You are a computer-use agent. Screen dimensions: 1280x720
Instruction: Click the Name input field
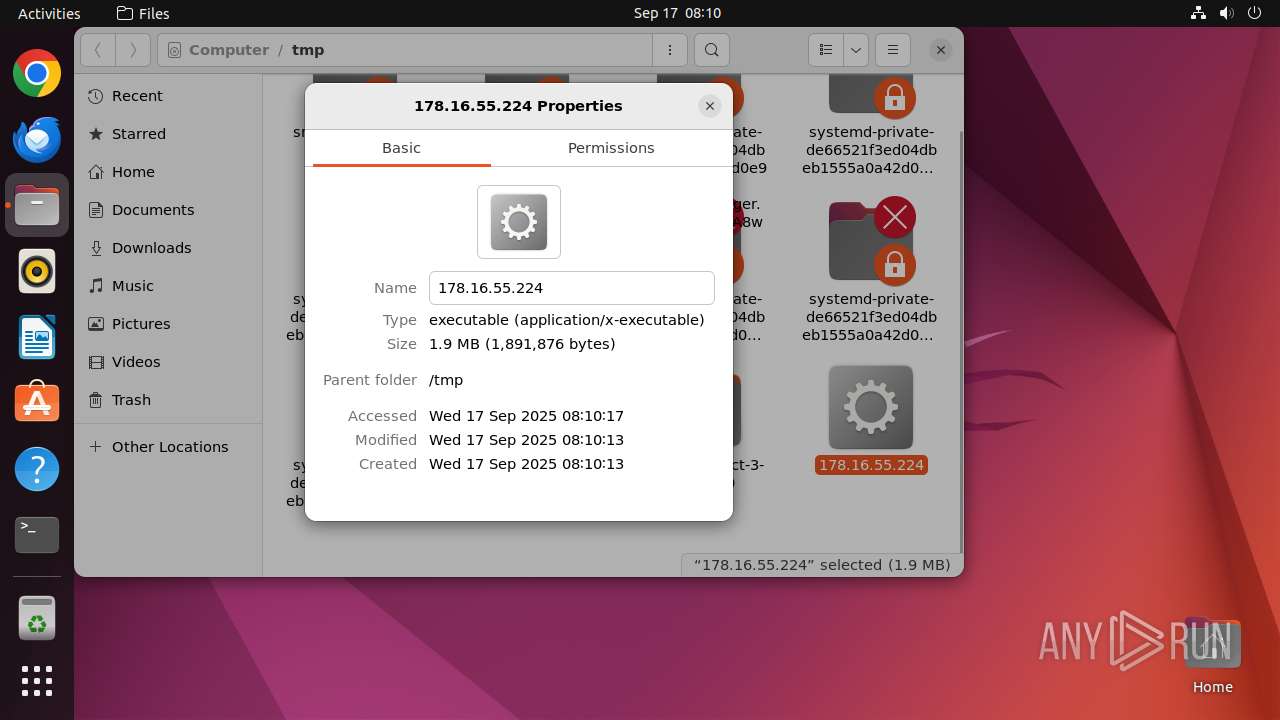pos(572,288)
